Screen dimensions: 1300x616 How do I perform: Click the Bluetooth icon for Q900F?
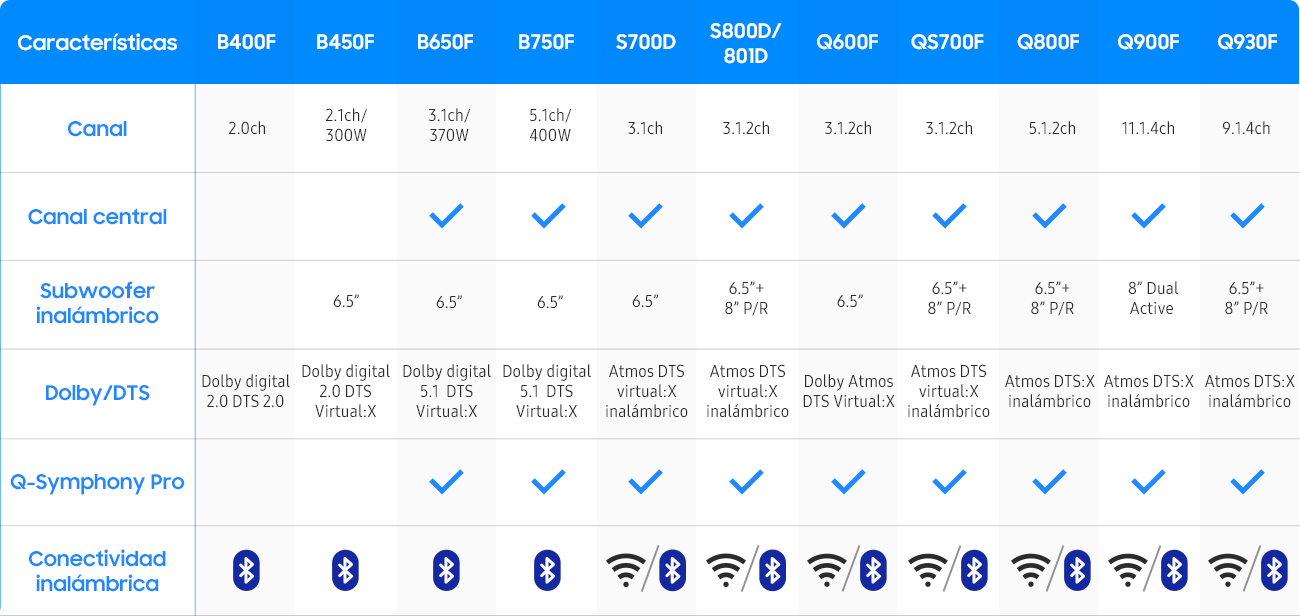[x=1174, y=570]
